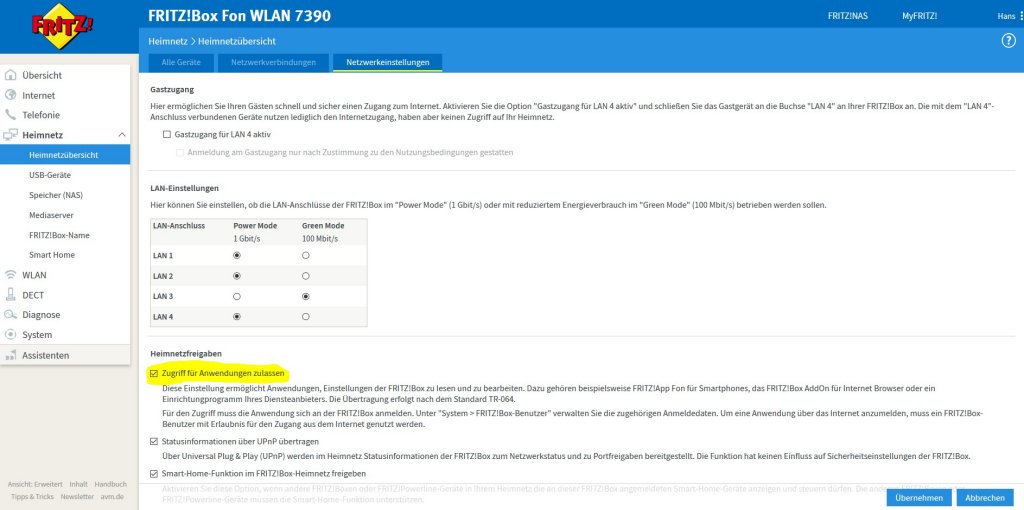Click the Übernehmen button
1024x510 pixels.
click(918, 497)
